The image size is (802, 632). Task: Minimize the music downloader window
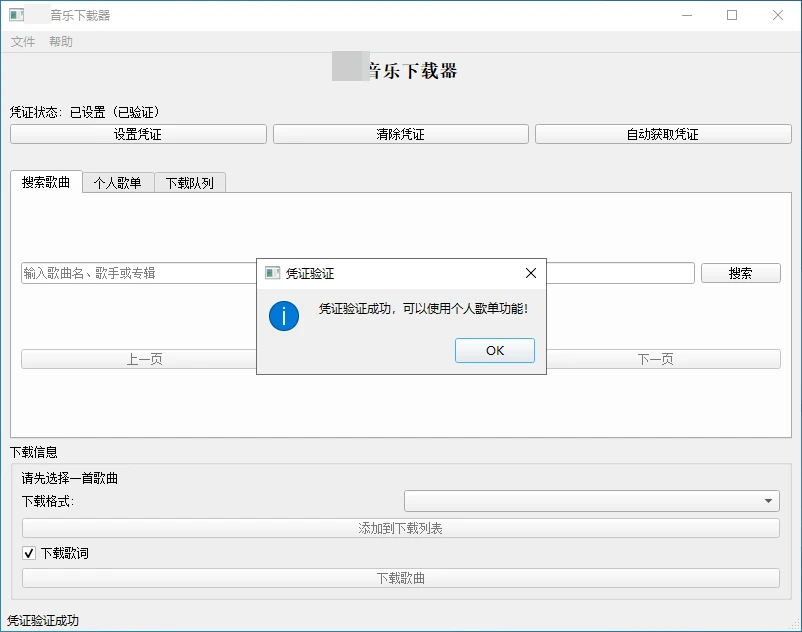[686, 15]
